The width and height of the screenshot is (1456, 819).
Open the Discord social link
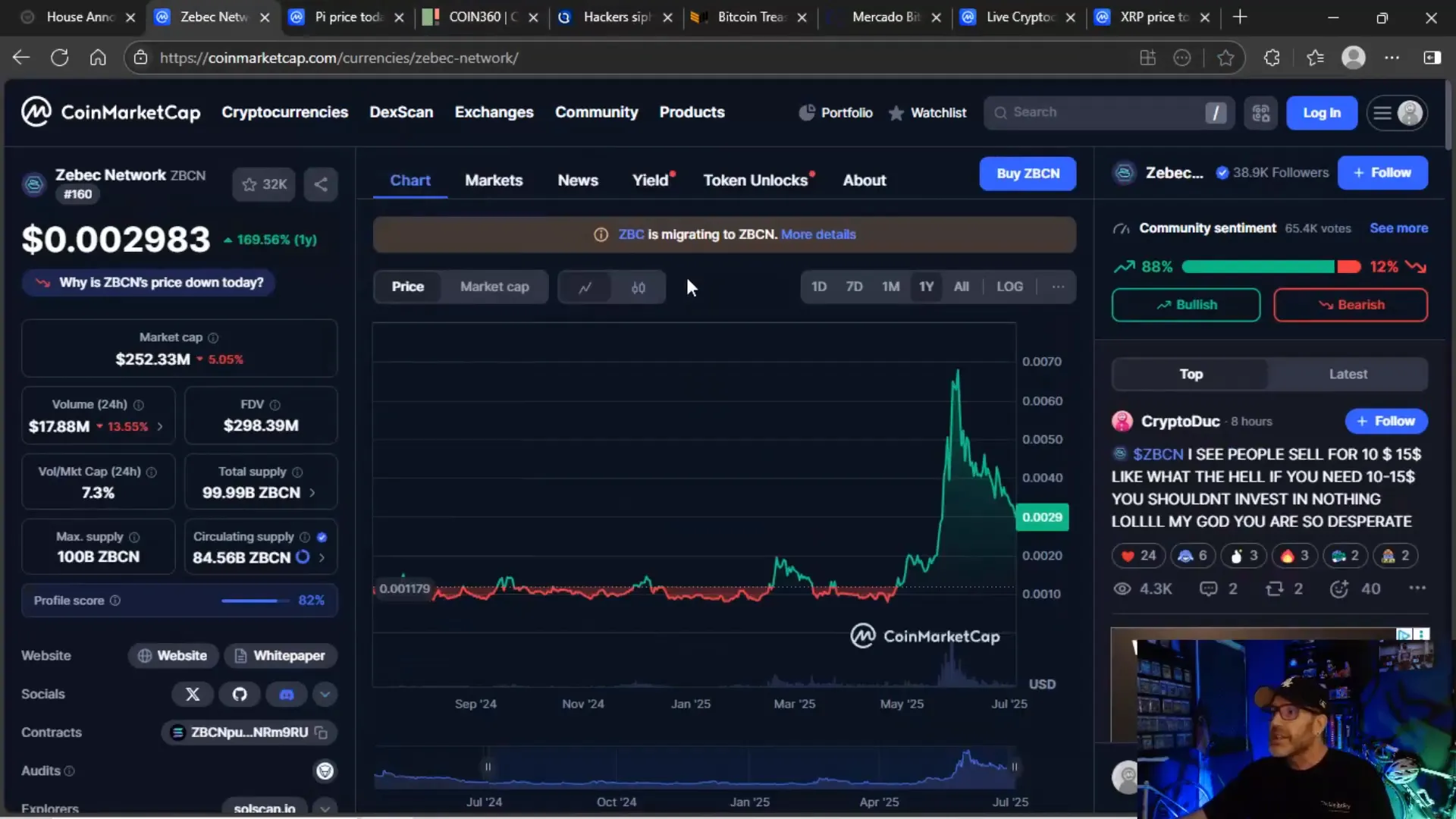pos(287,694)
